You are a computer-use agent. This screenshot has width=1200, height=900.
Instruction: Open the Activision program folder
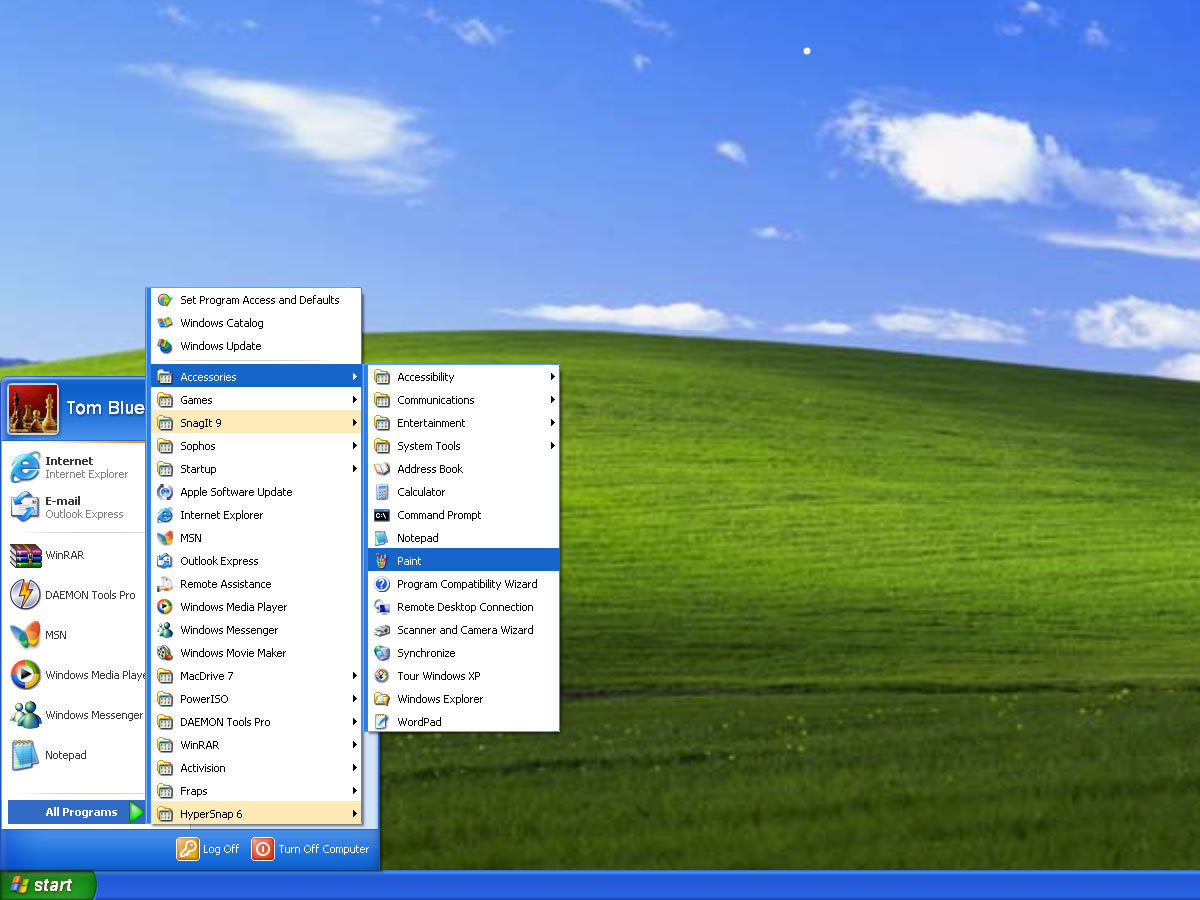pyautogui.click(x=256, y=768)
